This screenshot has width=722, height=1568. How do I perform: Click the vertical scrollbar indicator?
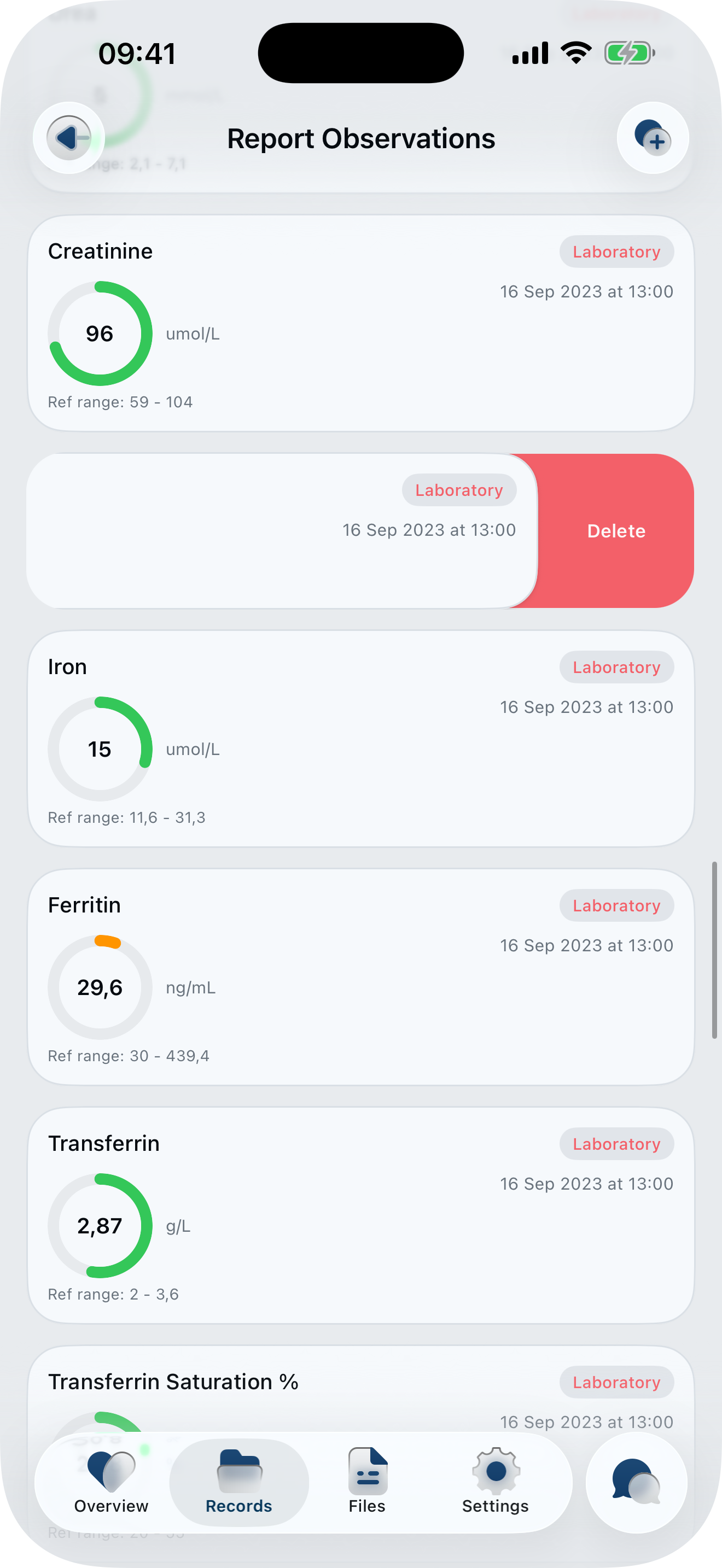[714, 950]
